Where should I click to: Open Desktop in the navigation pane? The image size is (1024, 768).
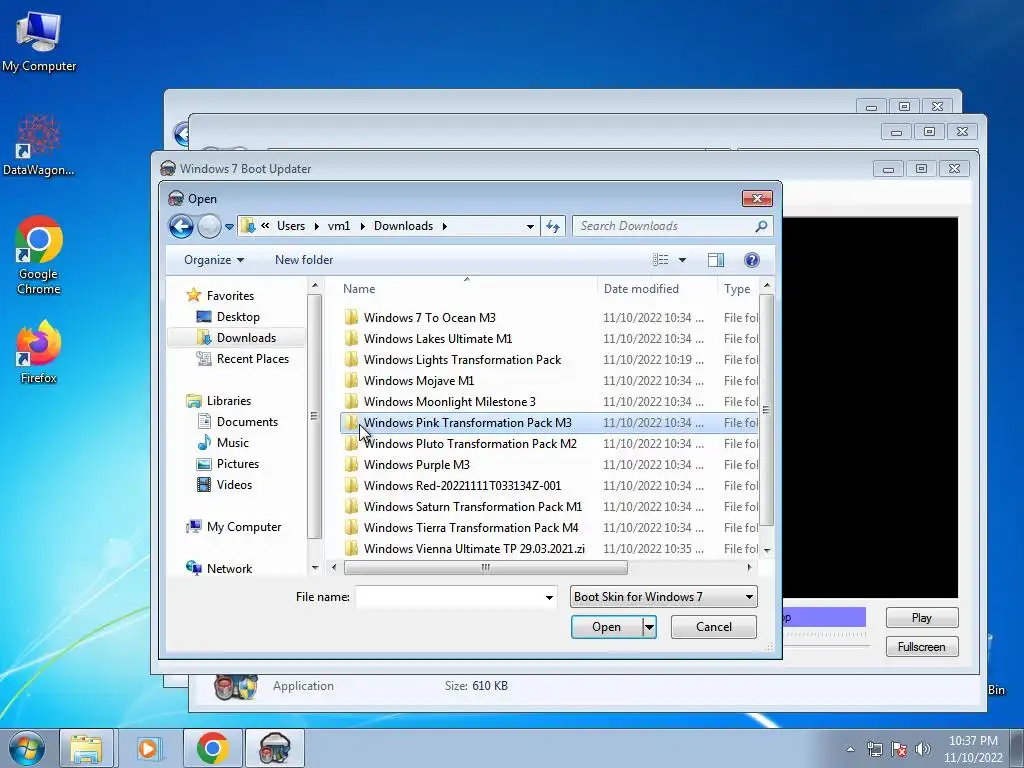[238, 317]
